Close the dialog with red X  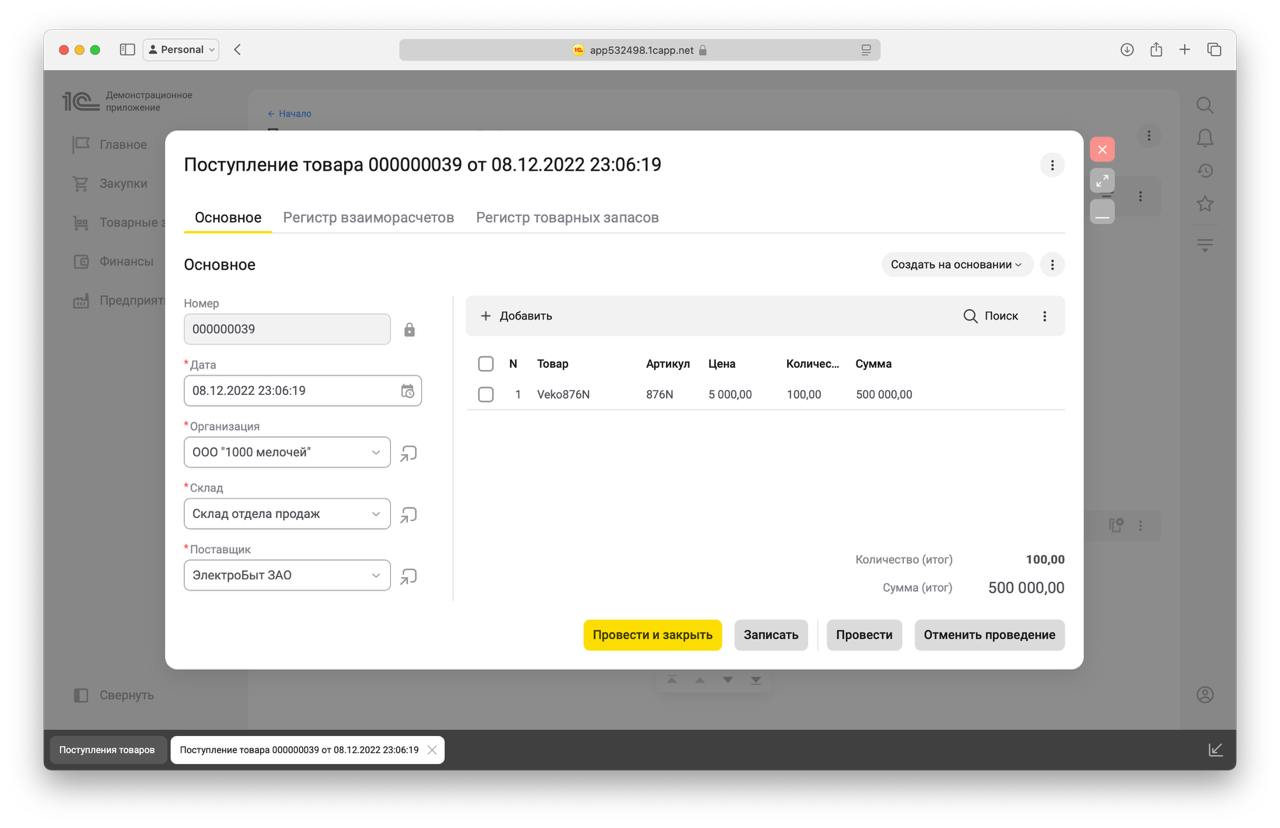tap(1102, 150)
